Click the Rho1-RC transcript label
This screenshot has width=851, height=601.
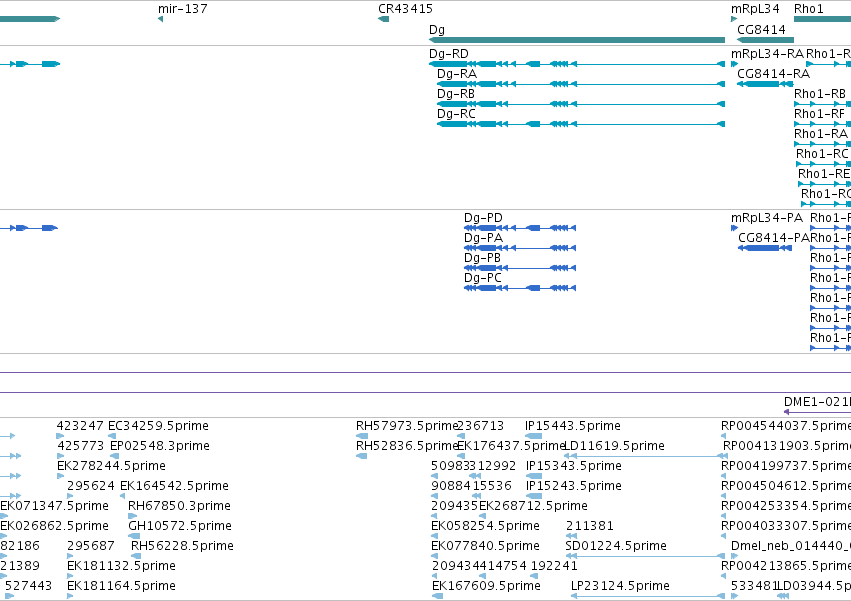point(822,154)
